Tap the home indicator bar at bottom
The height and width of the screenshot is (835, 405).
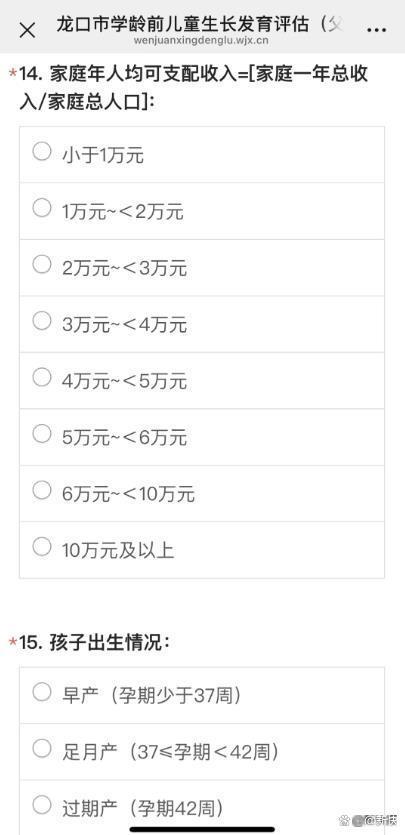(x=202, y=829)
